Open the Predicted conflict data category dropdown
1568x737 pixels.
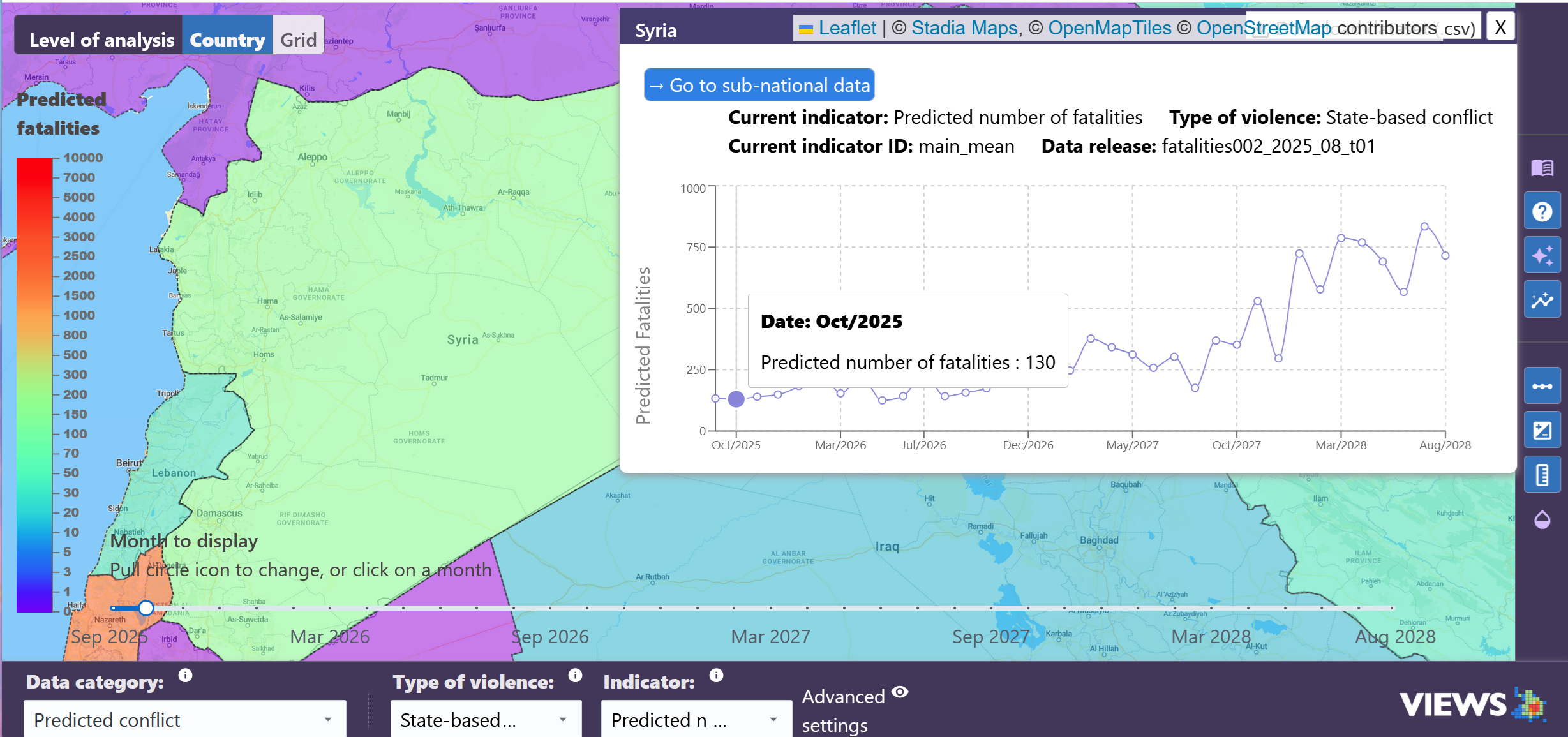point(185,720)
